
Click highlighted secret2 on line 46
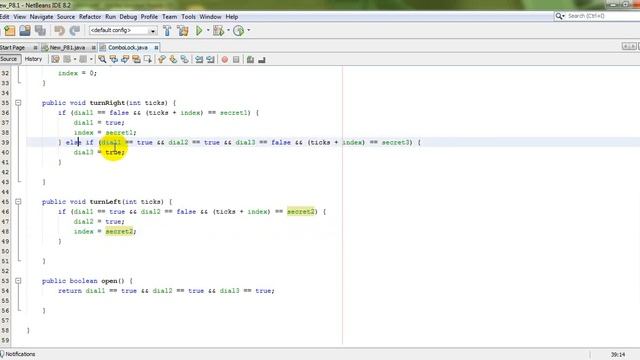pyautogui.click(x=301, y=211)
